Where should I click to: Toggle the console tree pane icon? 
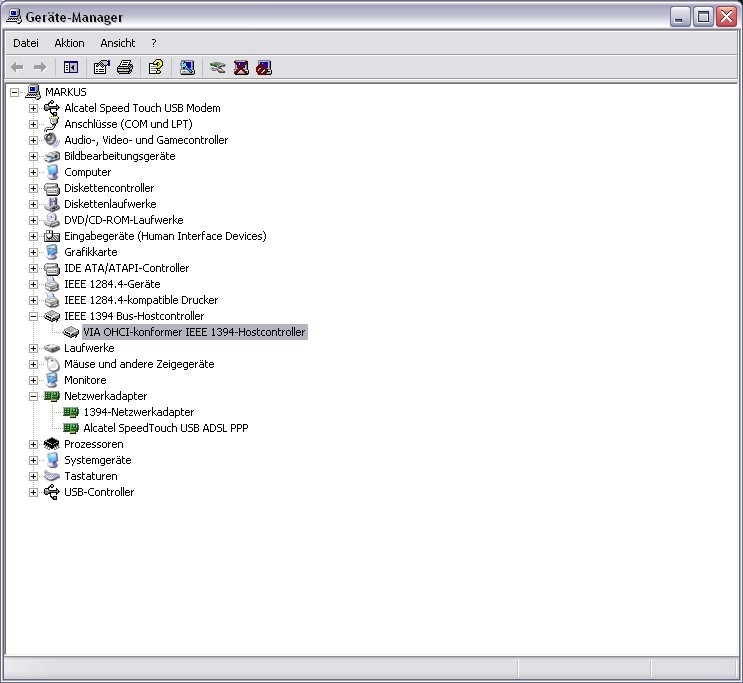coord(71,67)
